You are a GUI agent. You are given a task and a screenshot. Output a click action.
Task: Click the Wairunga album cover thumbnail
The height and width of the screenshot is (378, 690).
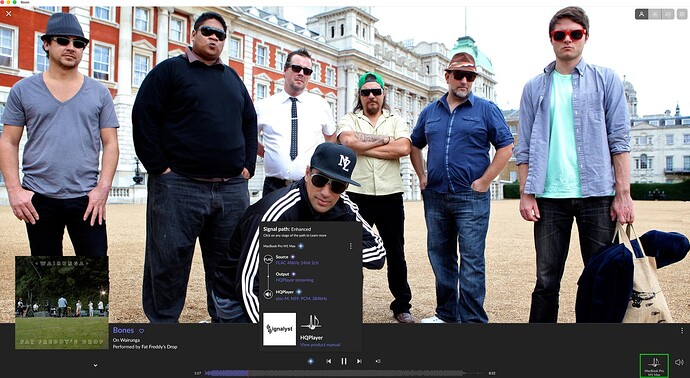point(62,303)
